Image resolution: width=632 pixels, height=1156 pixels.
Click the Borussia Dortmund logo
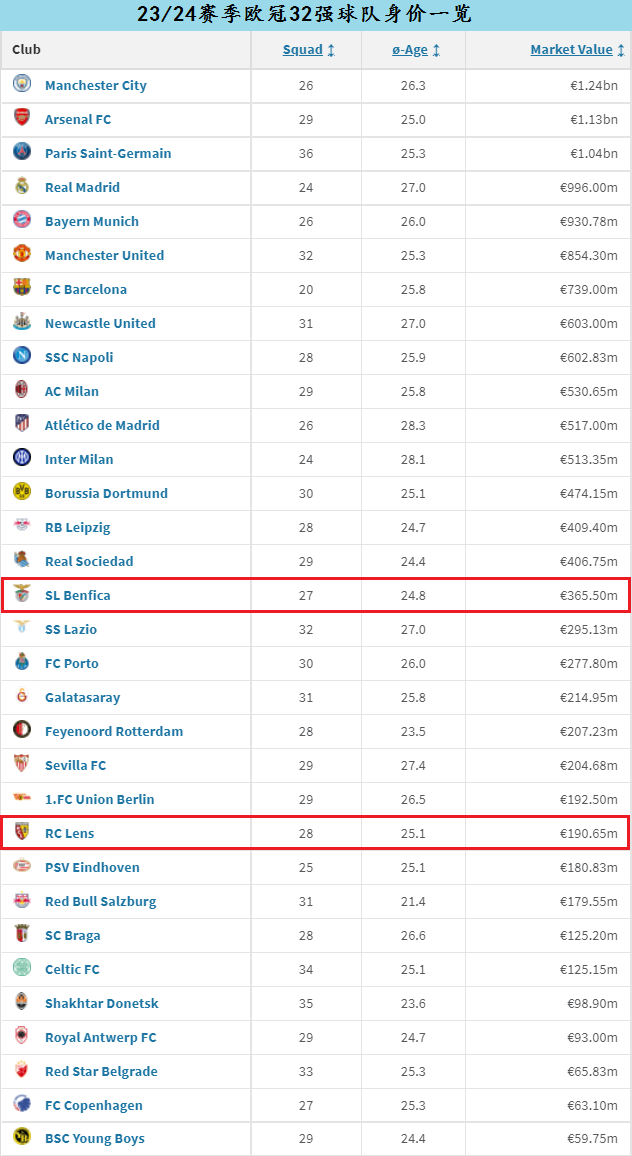click(22, 493)
